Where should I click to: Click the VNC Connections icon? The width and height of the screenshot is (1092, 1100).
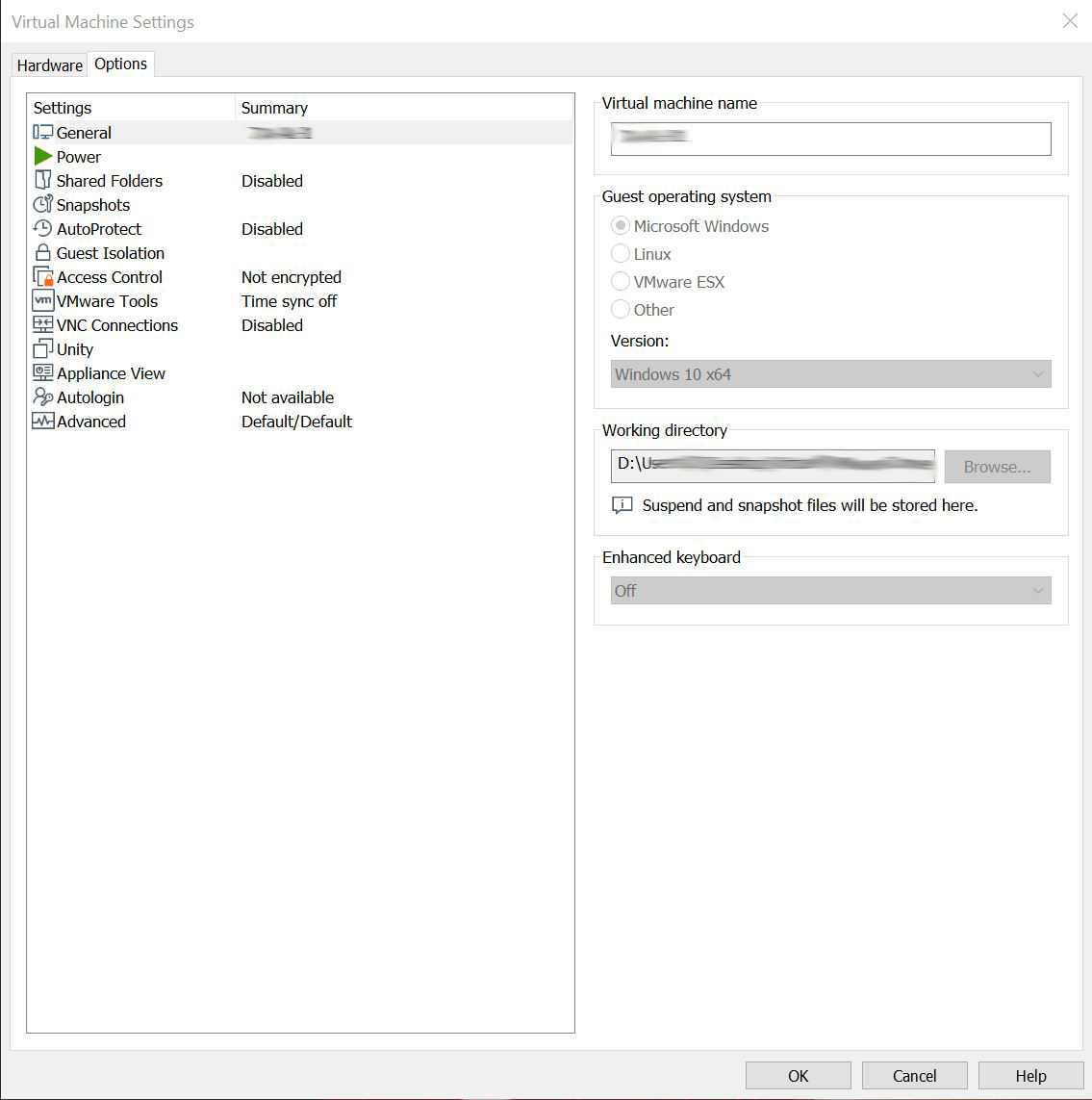click(x=42, y=325)
